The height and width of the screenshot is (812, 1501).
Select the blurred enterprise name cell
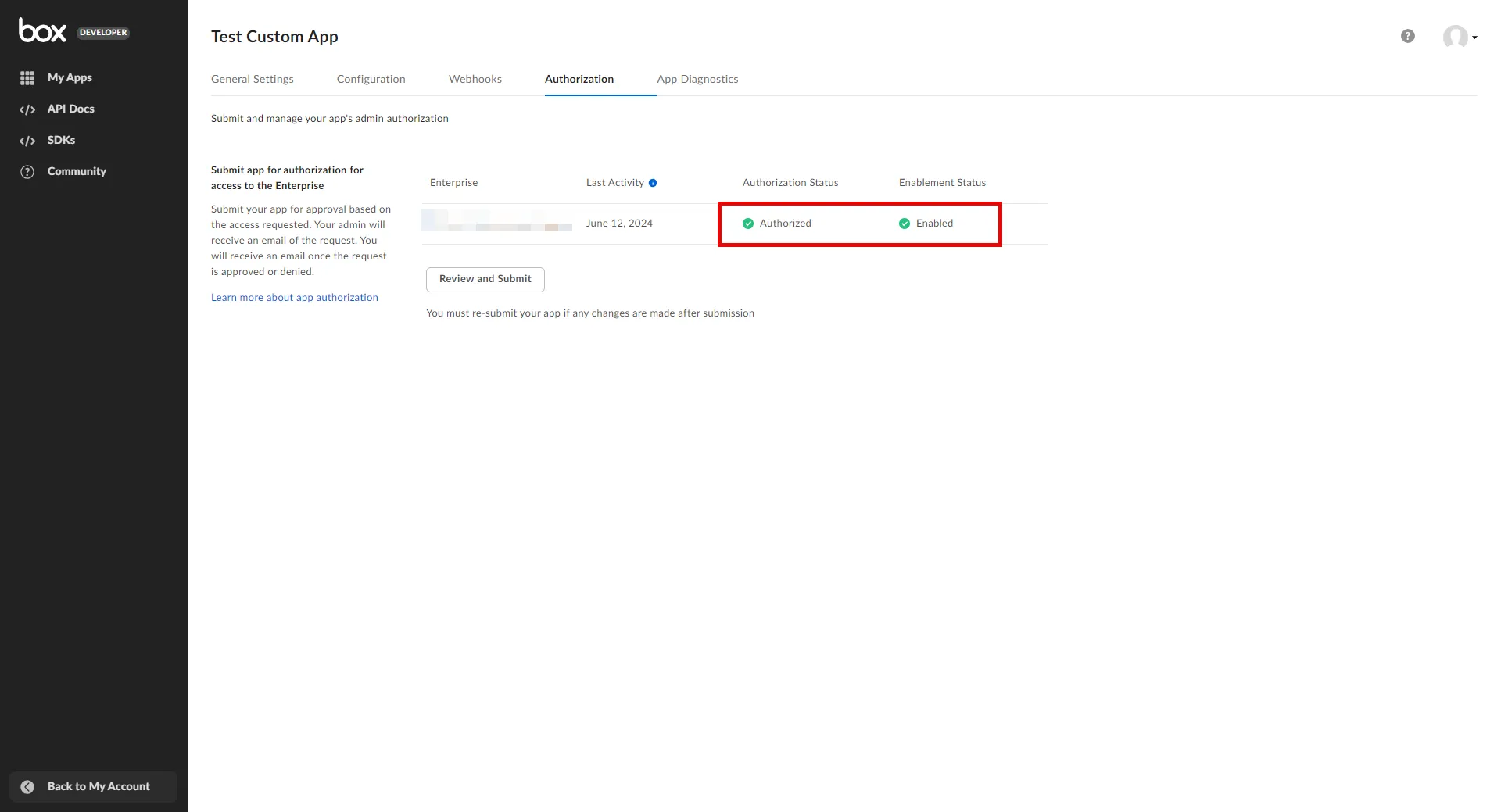(x=496, y=221)
